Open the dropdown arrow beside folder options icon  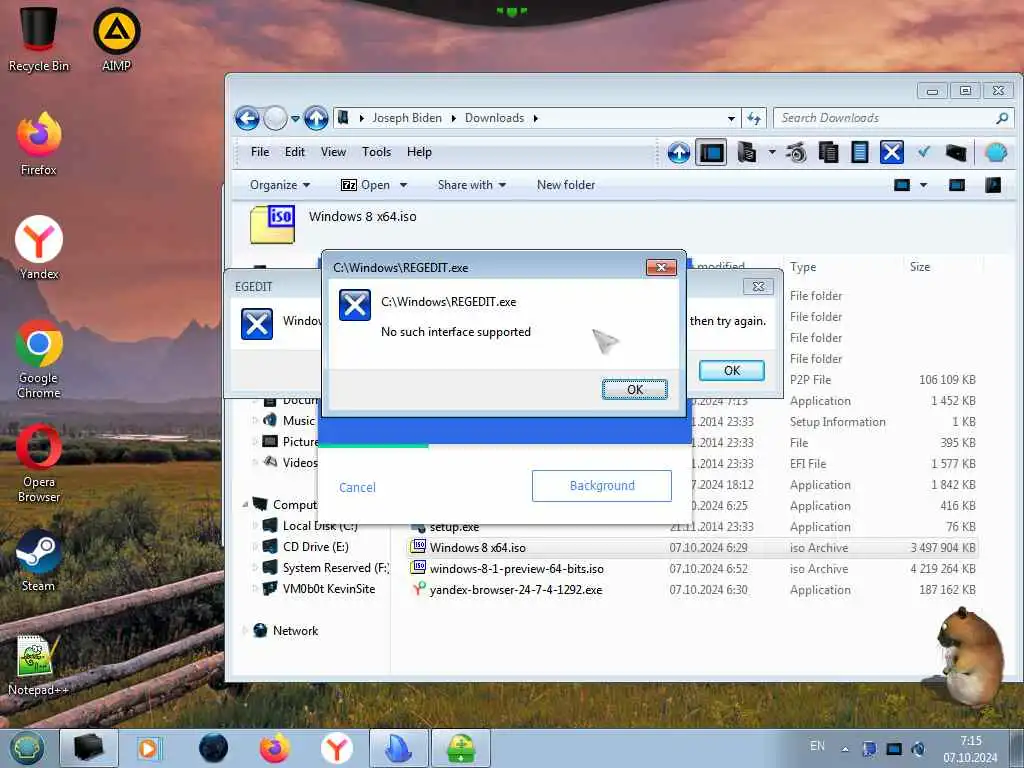pos(771,153)
